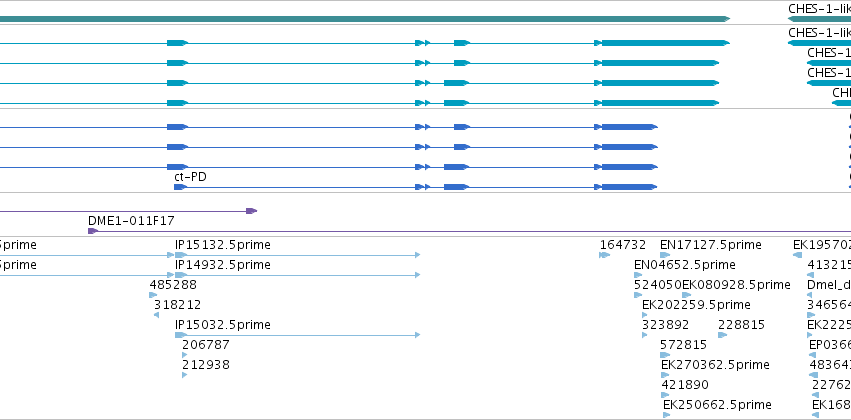Click the EK202259.5prime label
851x420 pixels.
[x=696, y=304]
